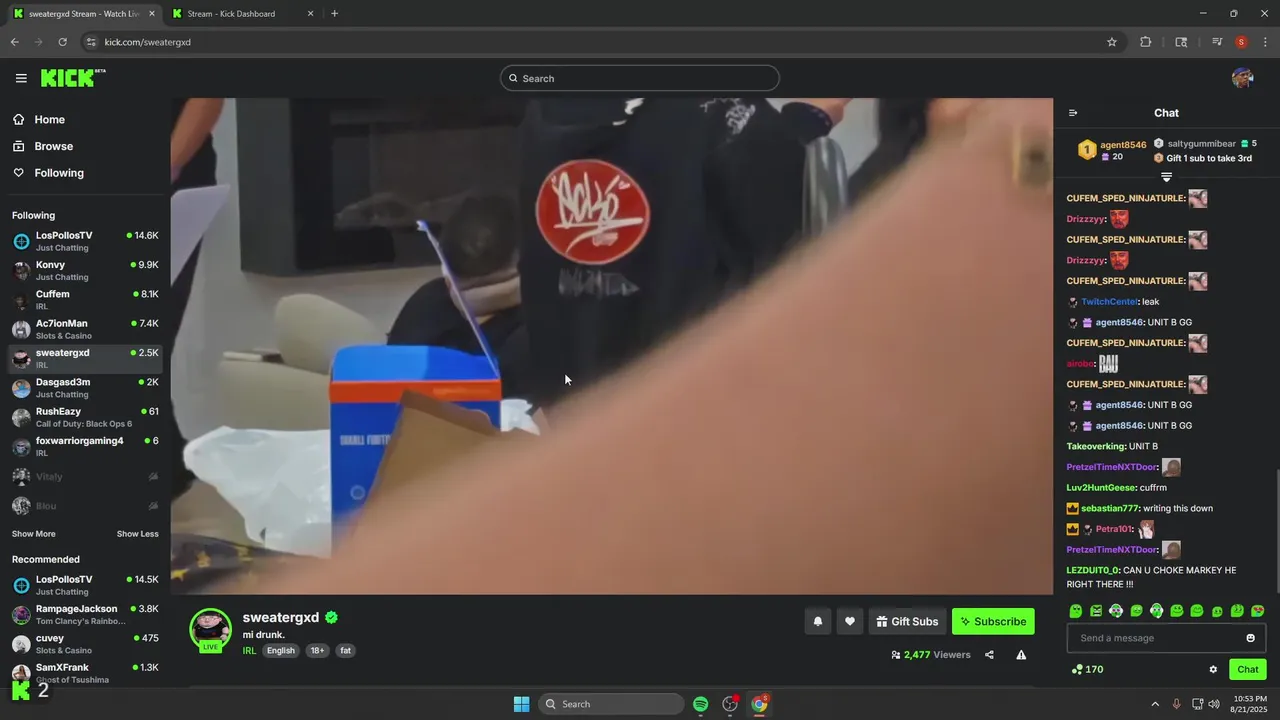Send message with Chat button
Viewport: 1280px width, 720px height.
tap(1248, 669)
